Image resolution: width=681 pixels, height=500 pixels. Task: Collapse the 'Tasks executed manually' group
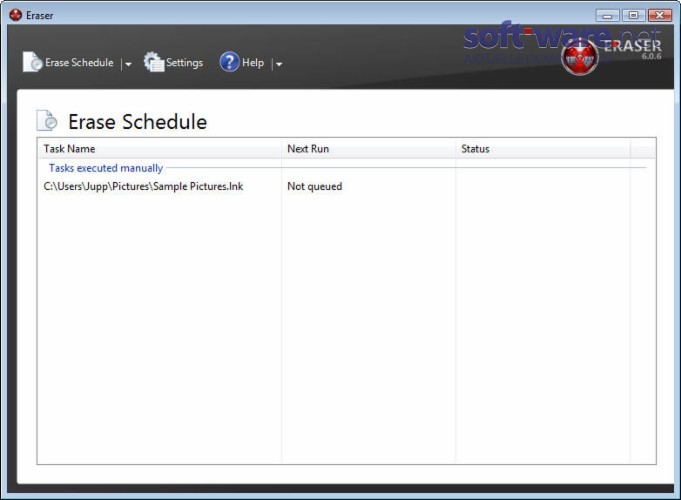(x=106, y=168)
